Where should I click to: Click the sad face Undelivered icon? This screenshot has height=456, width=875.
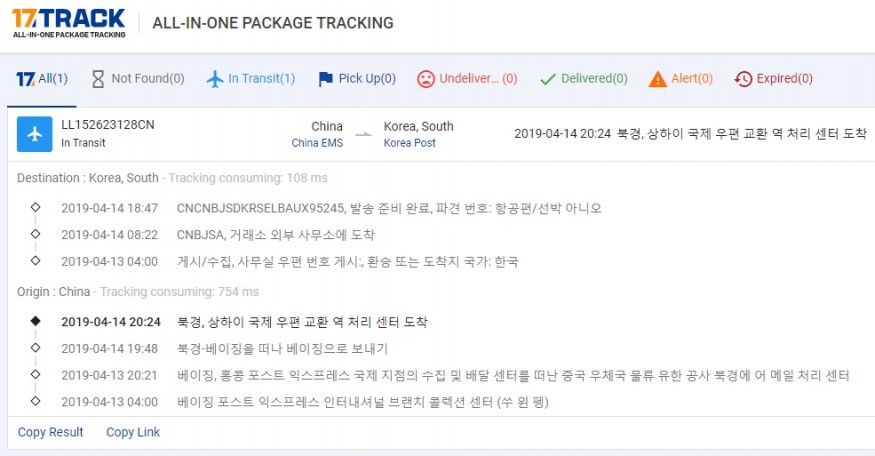coord(426,79)
